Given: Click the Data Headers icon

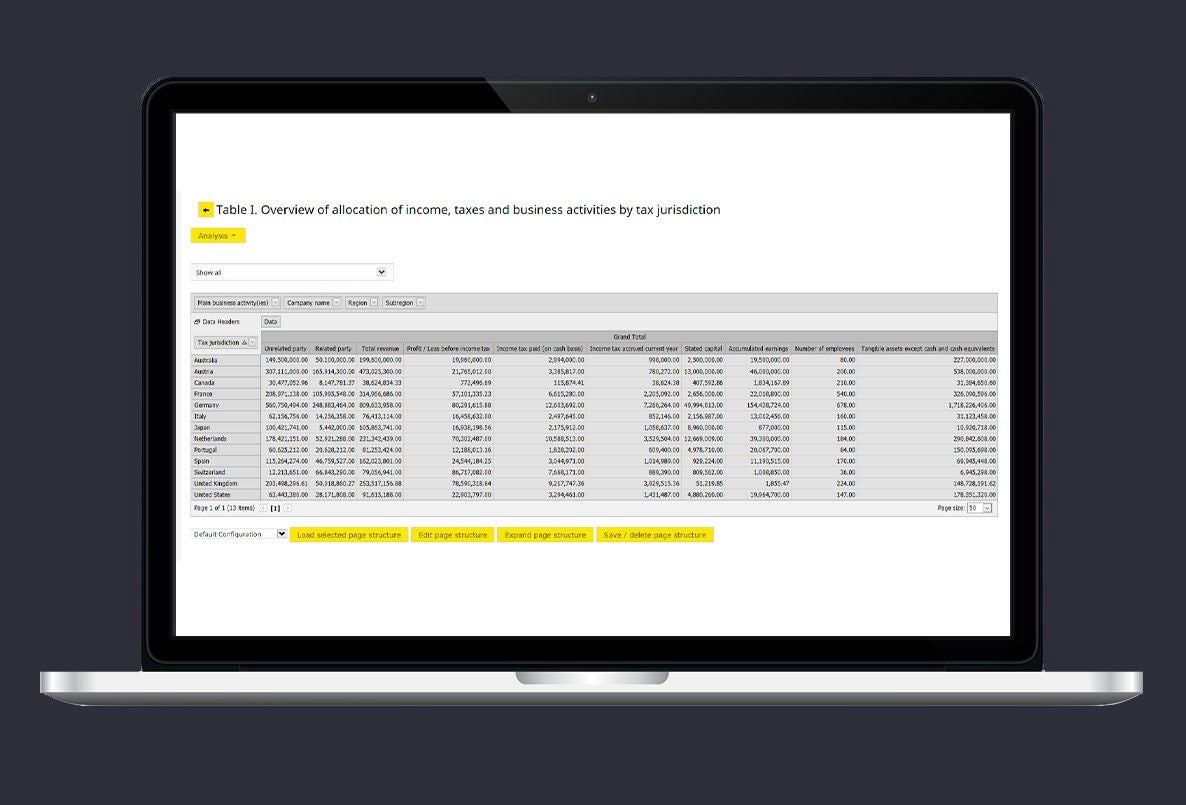Looking at the screenshot, I should [197, 322].
